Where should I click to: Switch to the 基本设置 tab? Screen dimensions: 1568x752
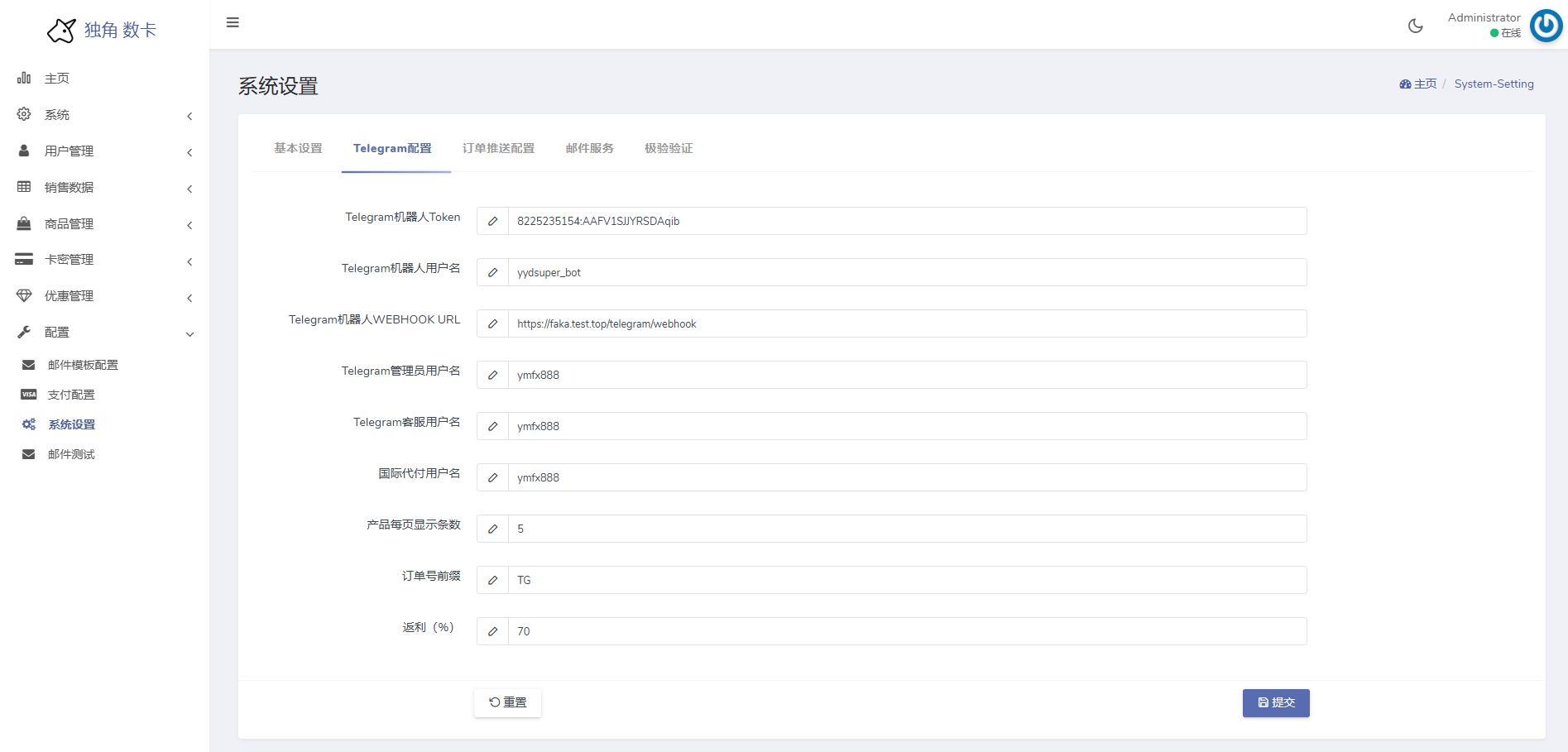(298, 148)
